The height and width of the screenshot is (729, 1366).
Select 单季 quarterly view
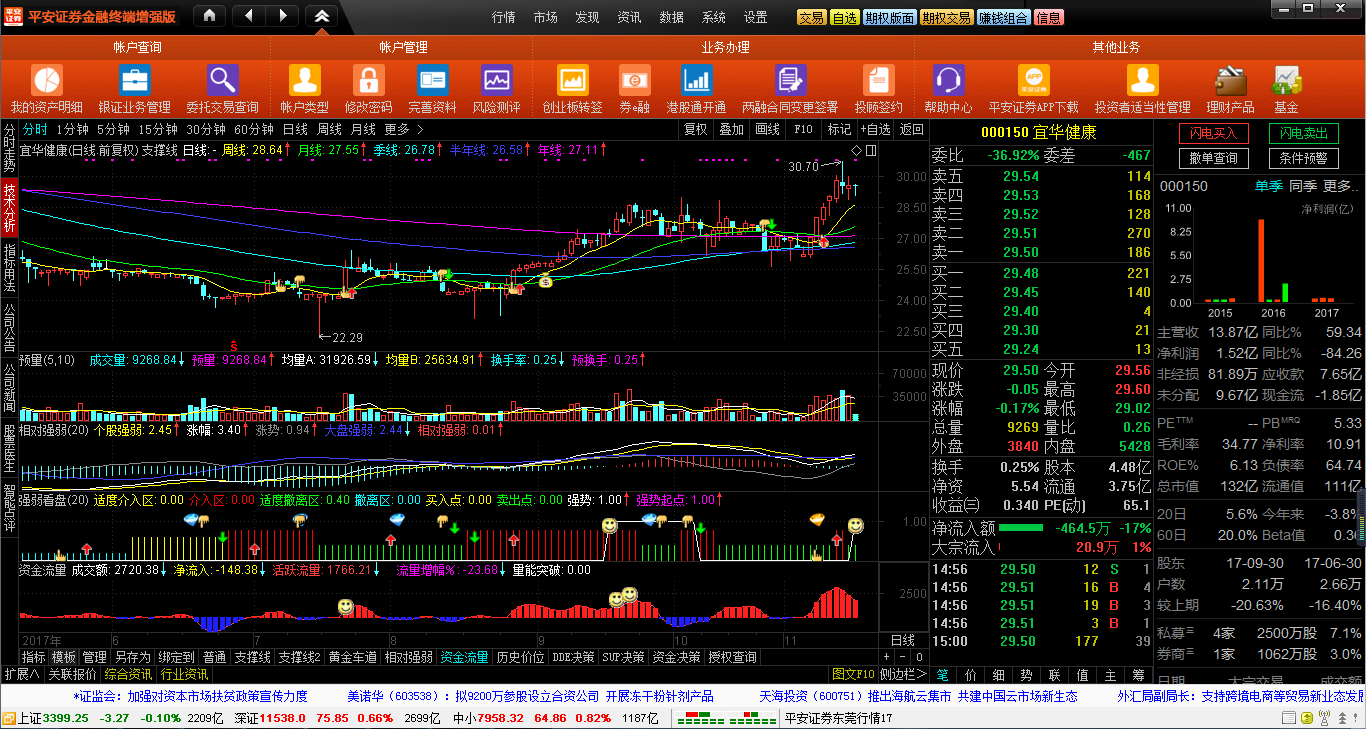point(1268,186)
